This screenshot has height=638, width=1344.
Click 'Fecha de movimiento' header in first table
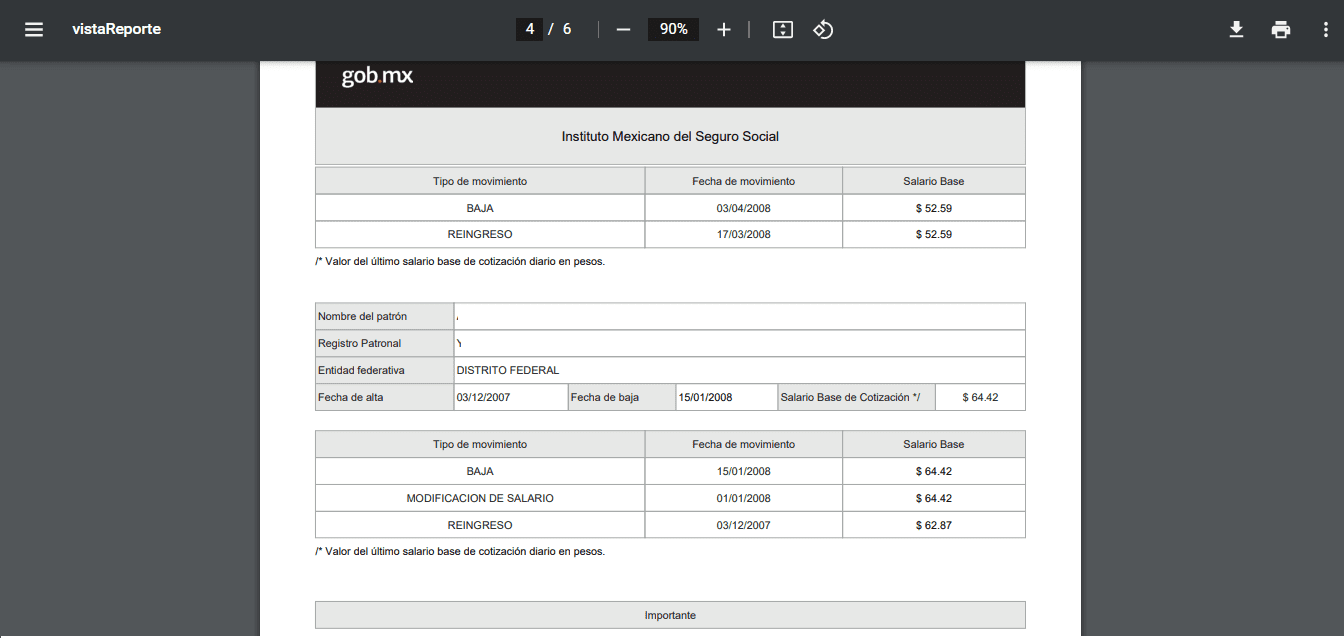coord(744,181)
